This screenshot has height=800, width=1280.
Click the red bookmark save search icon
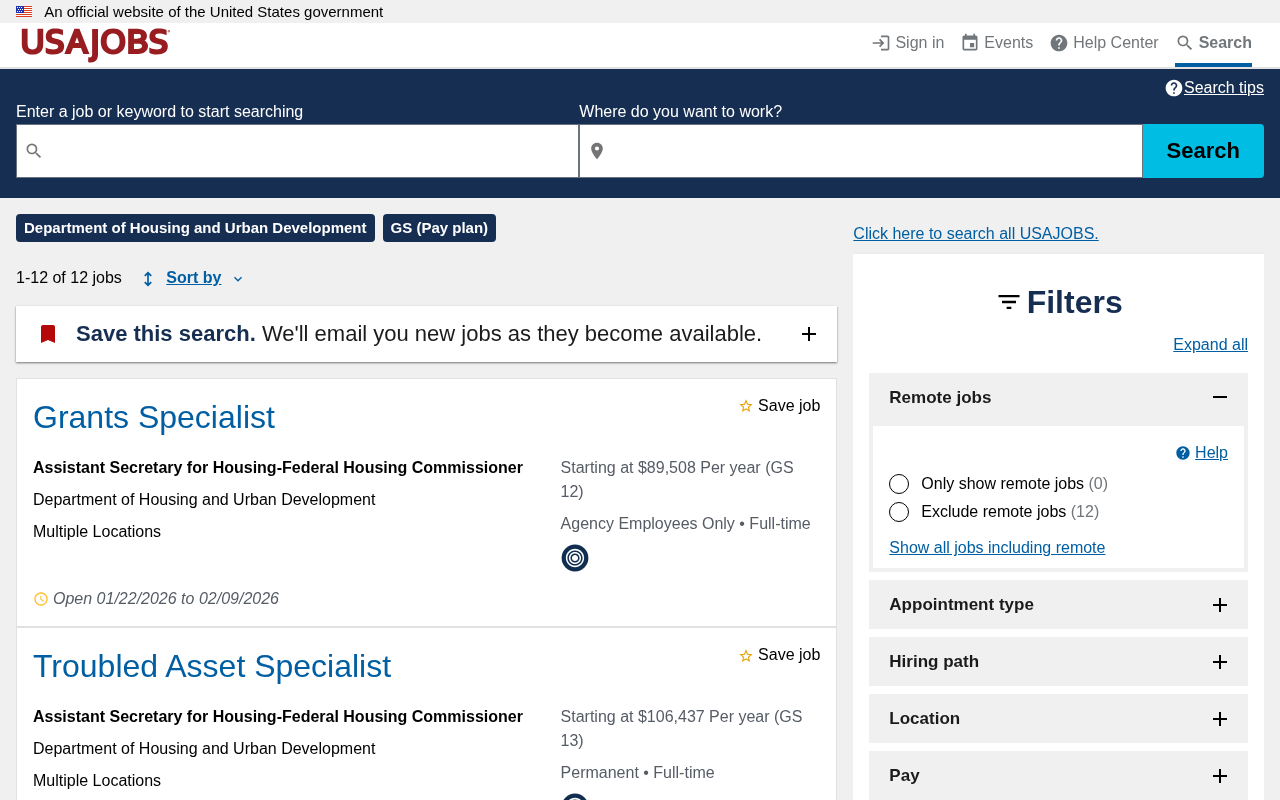[x=48, y=334]
